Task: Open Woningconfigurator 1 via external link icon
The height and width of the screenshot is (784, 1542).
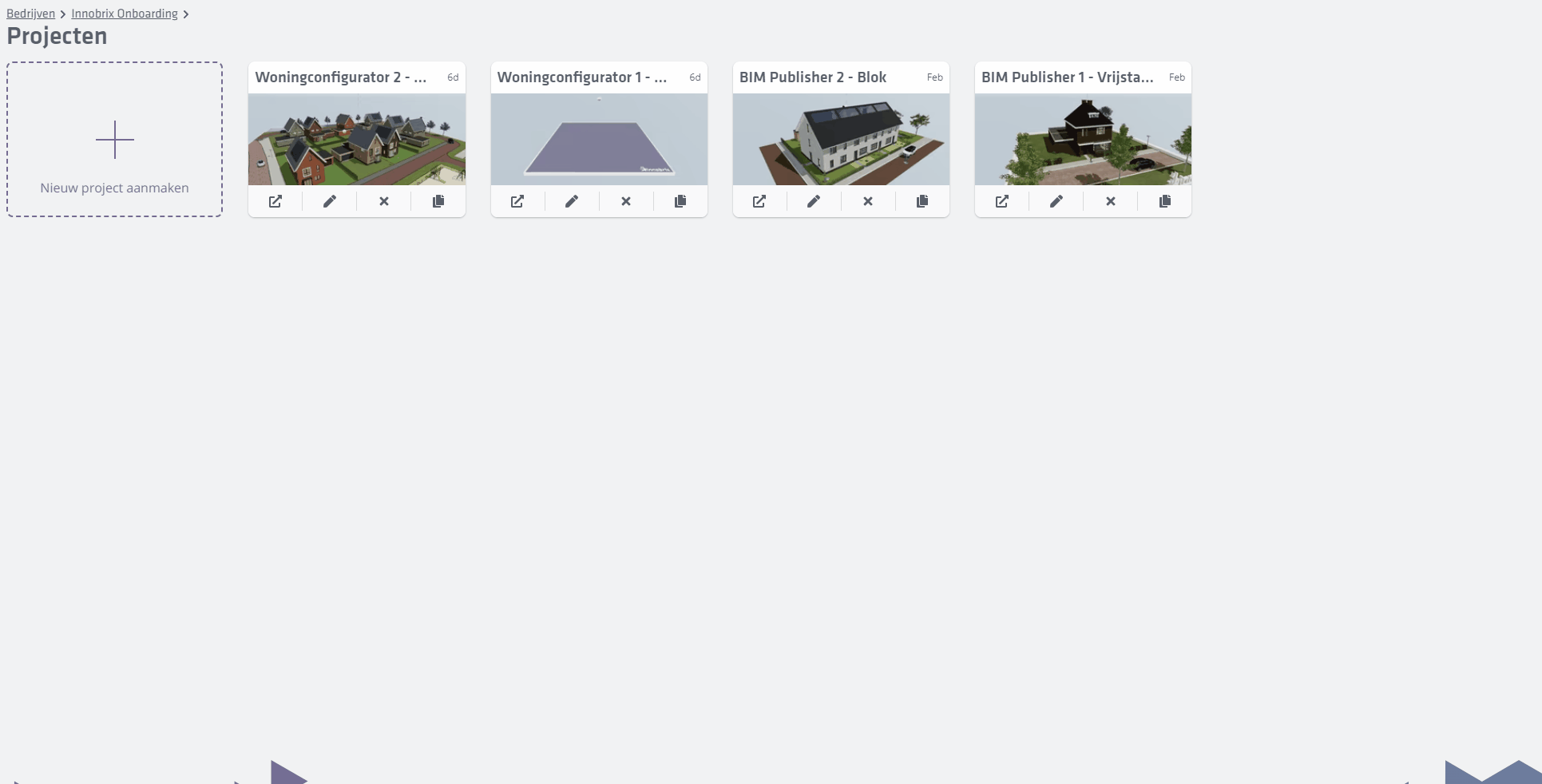Action: pyautogui.click(x=517, y=201)
